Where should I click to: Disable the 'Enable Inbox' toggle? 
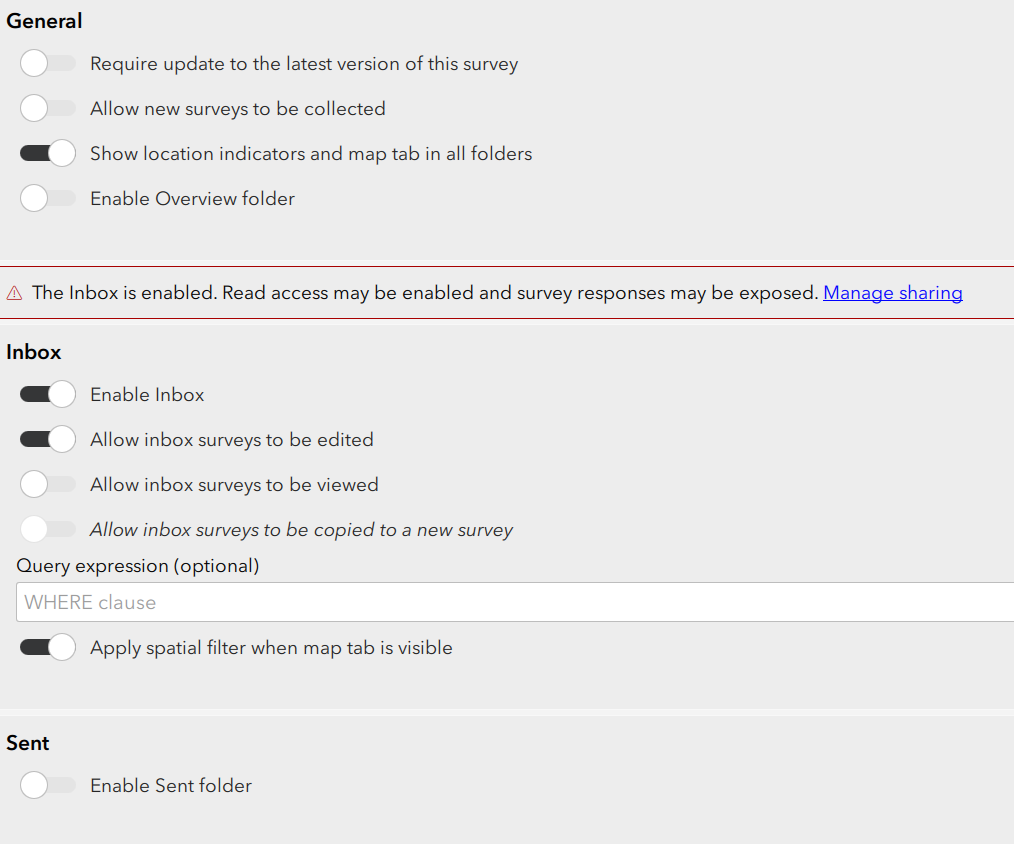[x=47, y=394]
